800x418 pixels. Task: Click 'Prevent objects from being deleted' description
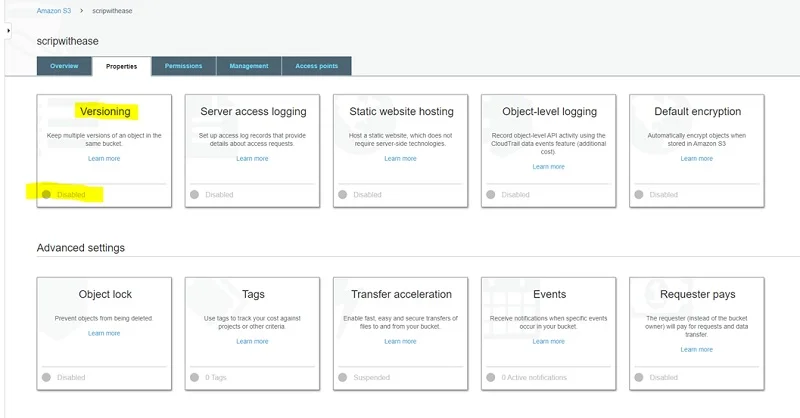click(x=104, y=318)
